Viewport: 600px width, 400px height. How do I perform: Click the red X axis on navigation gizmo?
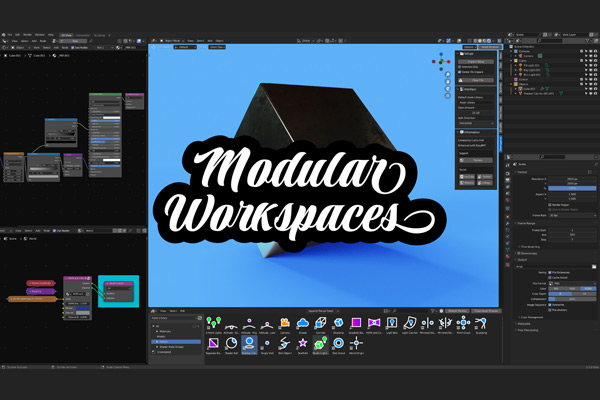tap(448, 62)
